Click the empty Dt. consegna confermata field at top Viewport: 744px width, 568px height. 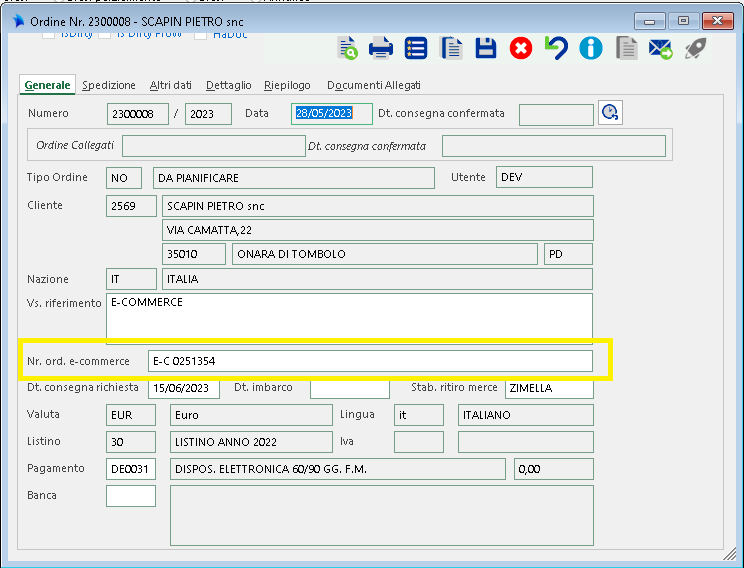(x=556, y=115)
